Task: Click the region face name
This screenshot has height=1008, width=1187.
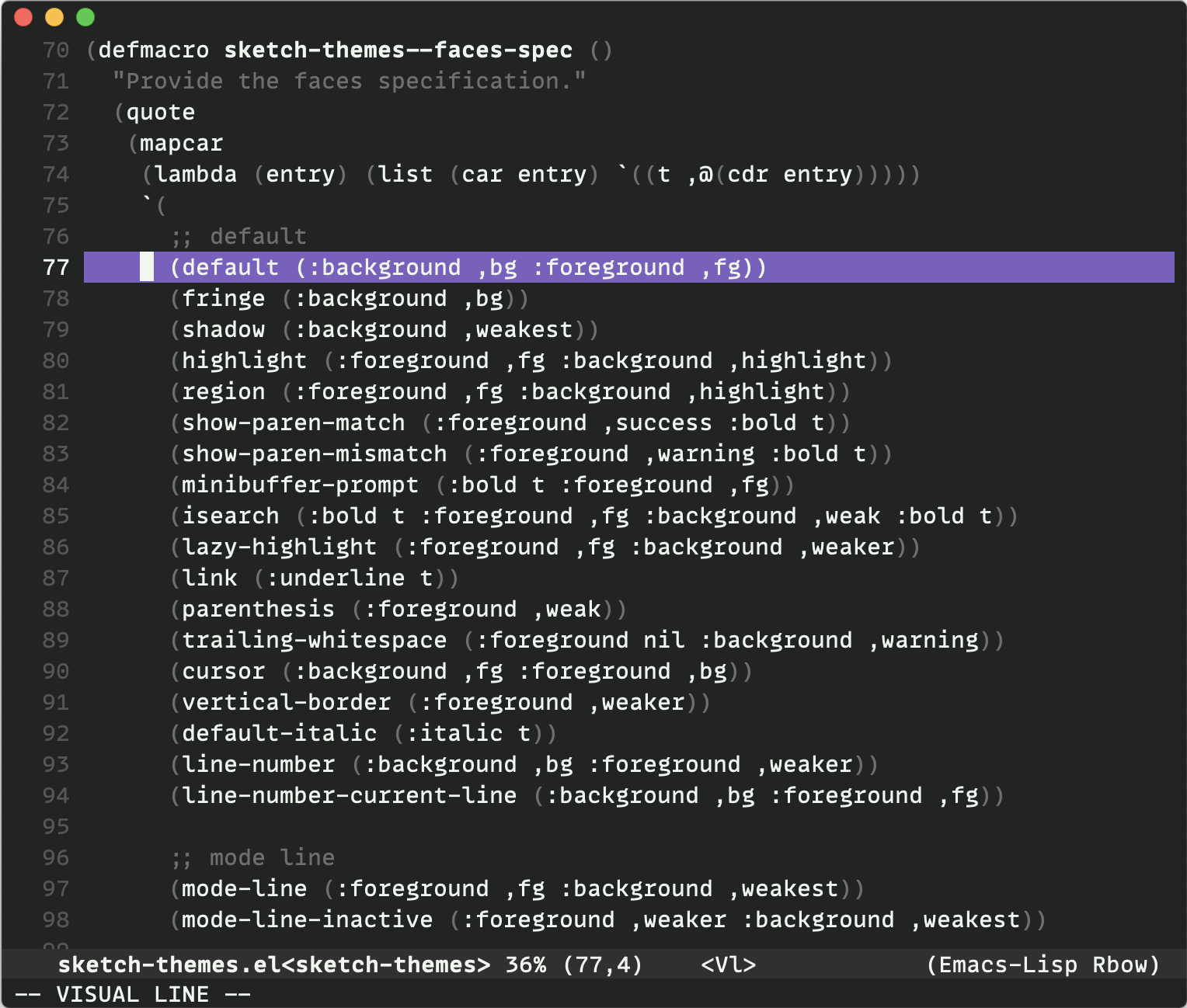Action: 224,392
